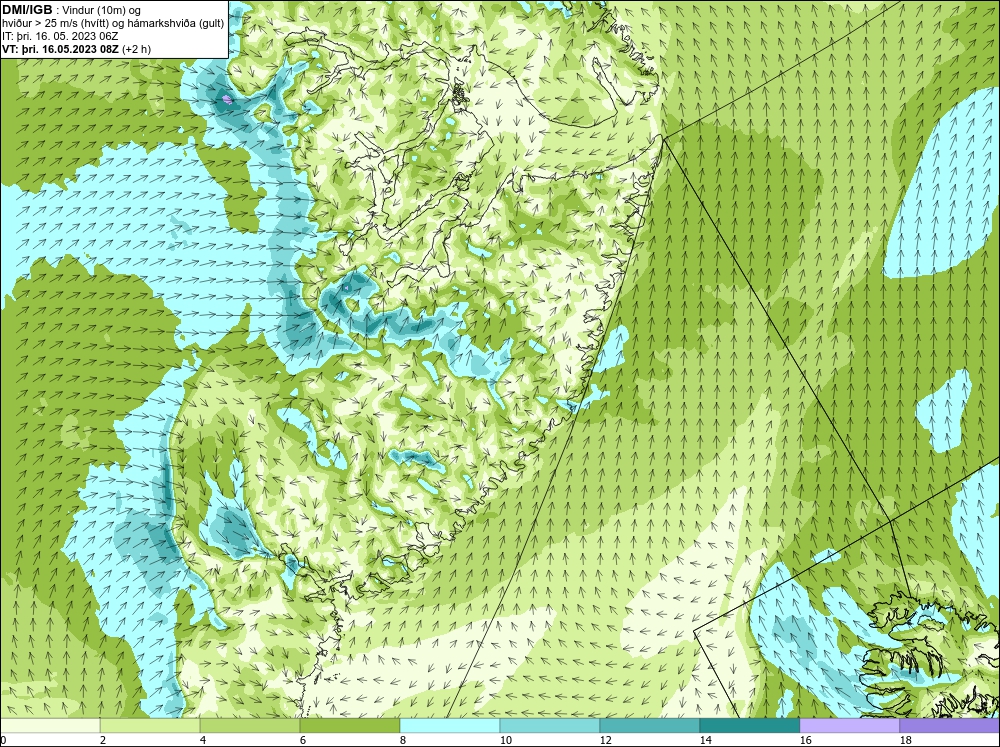Screen dimensions: 1000x747
Task: Click the legend label 10
Action: 505,740
